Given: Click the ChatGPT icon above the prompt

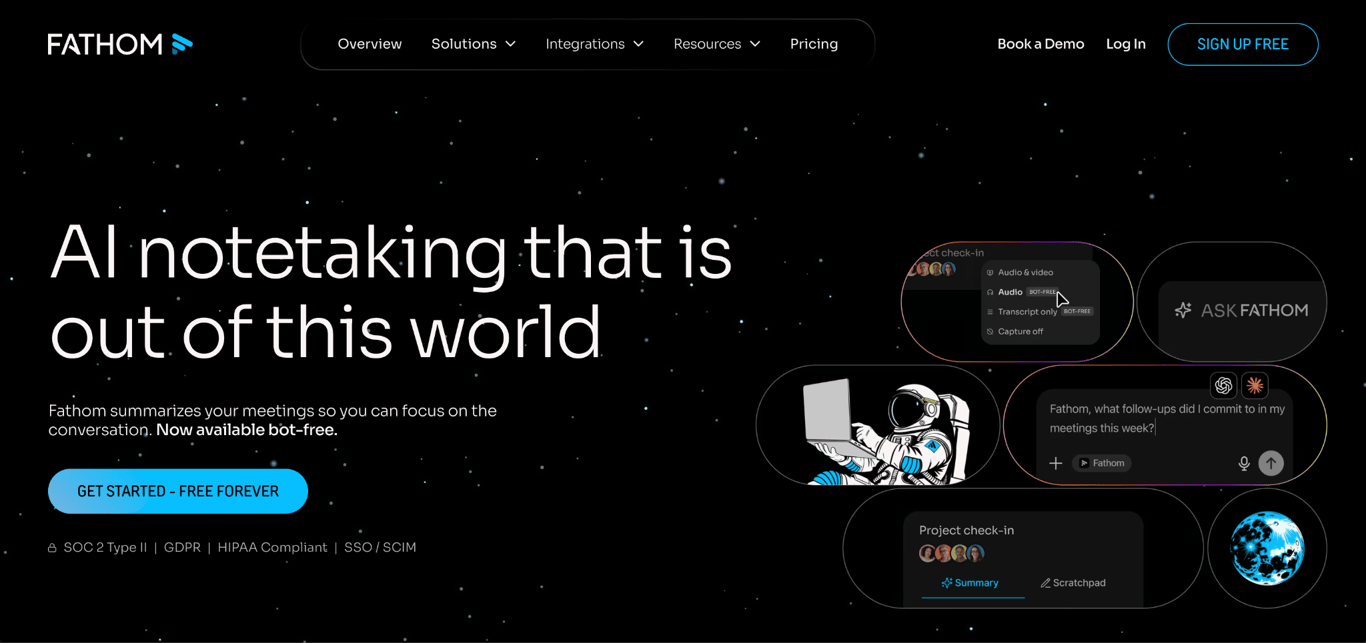Looking at the screenshot, I should [x=1223, y=385].
